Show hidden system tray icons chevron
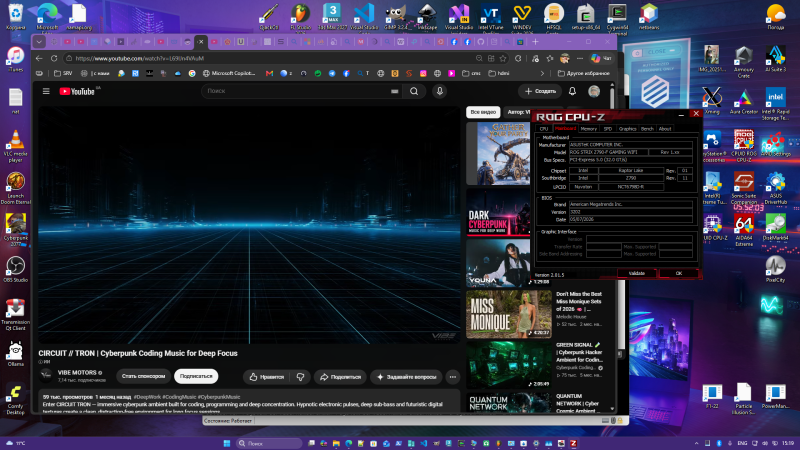 (696, 443)
